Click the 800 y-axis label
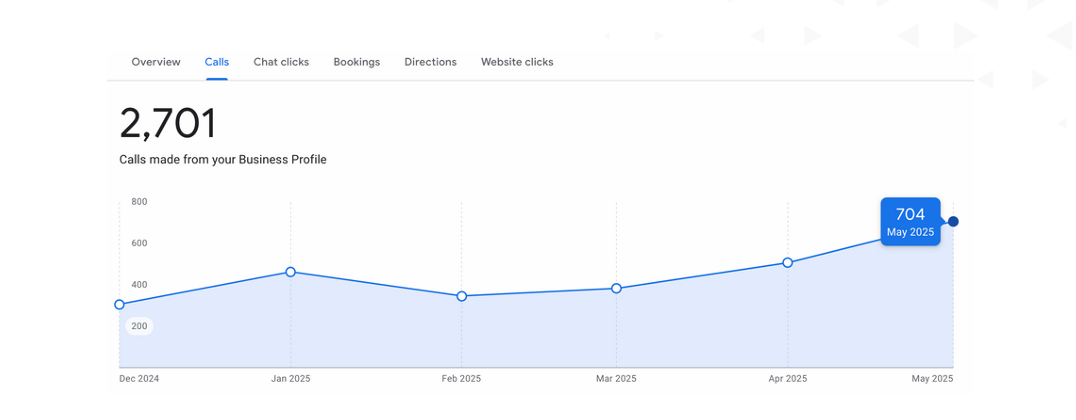 139,202
